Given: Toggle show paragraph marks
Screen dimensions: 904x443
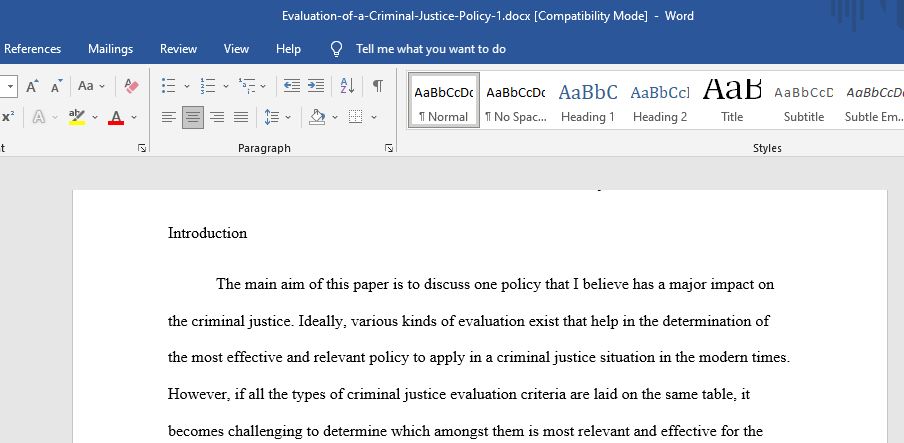Looking at the screenshot, I should 378,86.
